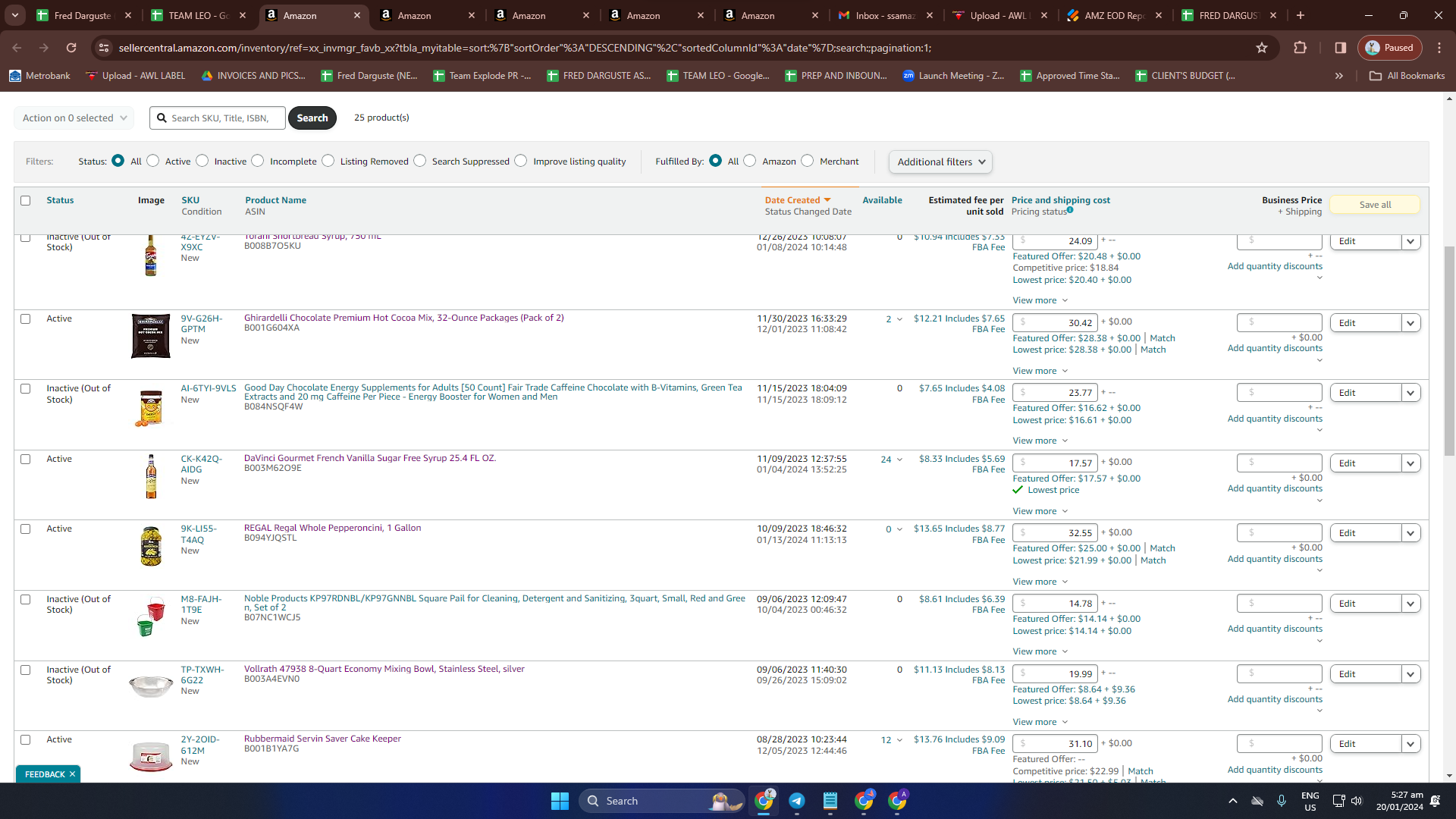Open Edit dropdown arrow for Ghirardelli row
The image size is (1456, 819).
coord(1410,323)
